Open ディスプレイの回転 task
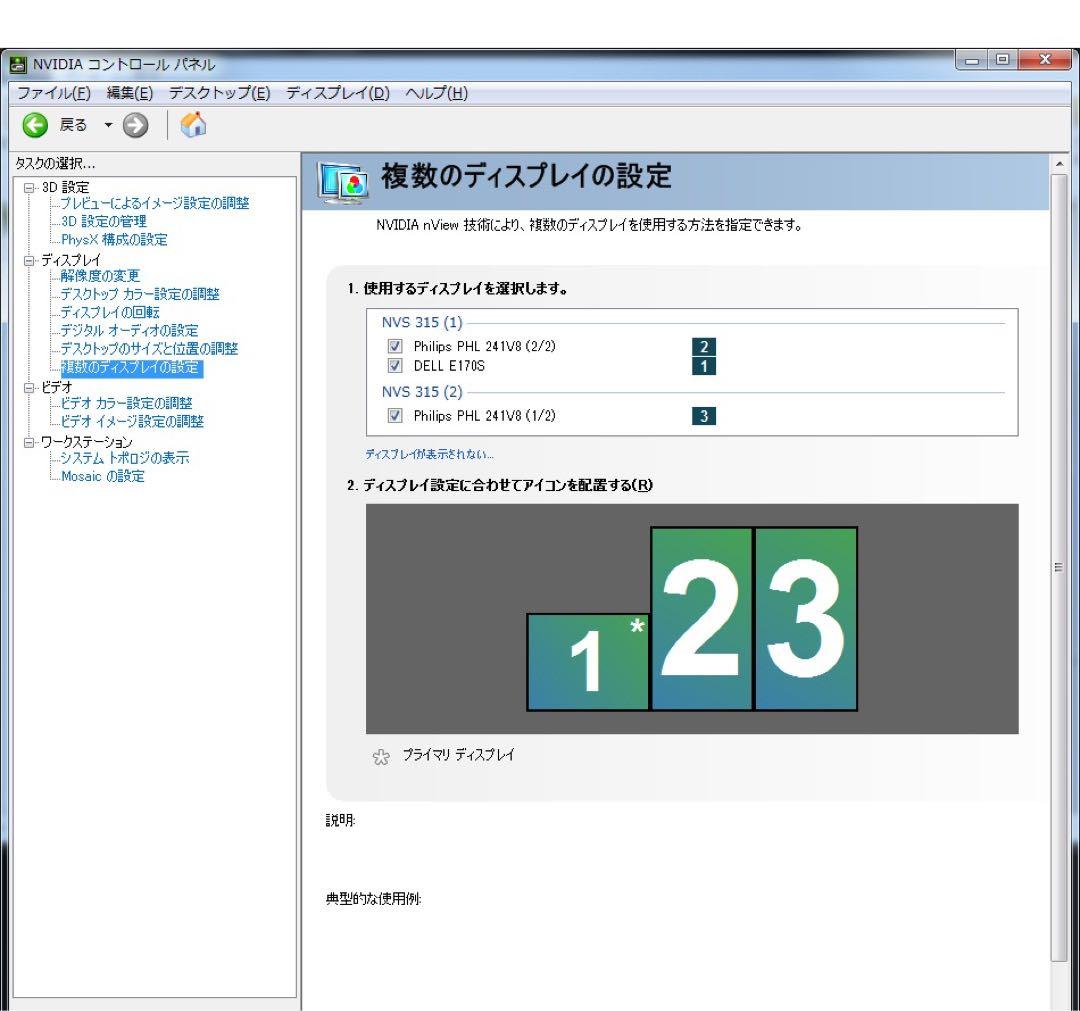The image size is (1080, 1011). pyautogui.click(x=110, y=312)
